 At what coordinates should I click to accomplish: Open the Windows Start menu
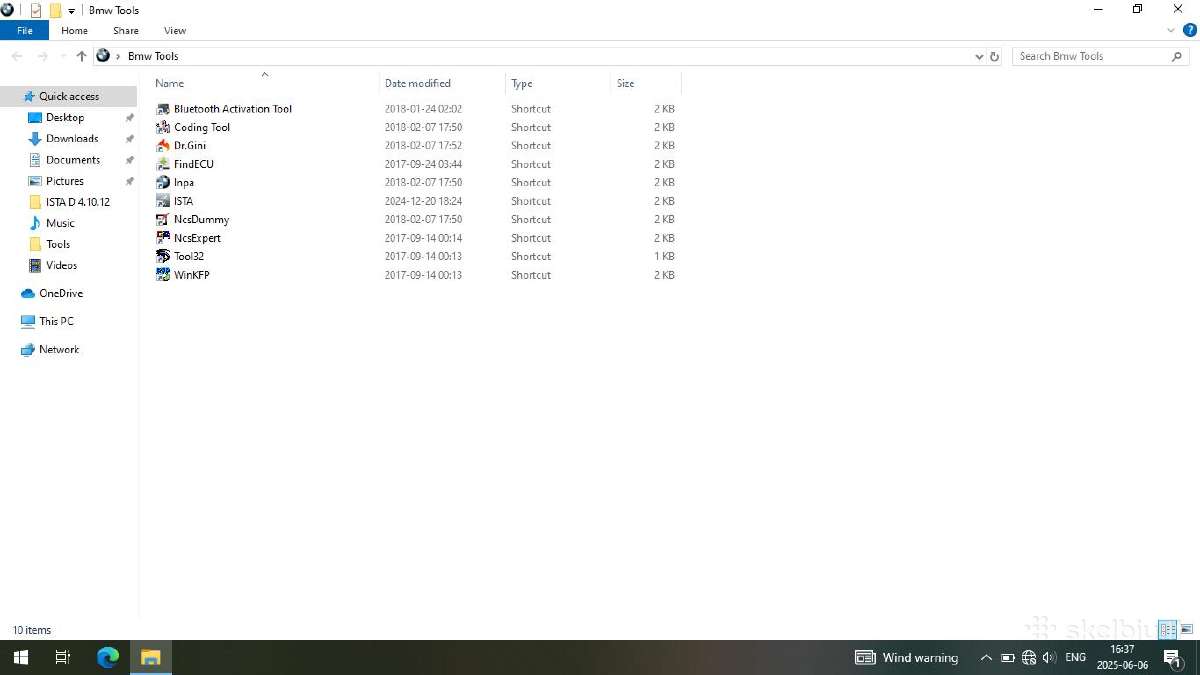click(20, 657)
